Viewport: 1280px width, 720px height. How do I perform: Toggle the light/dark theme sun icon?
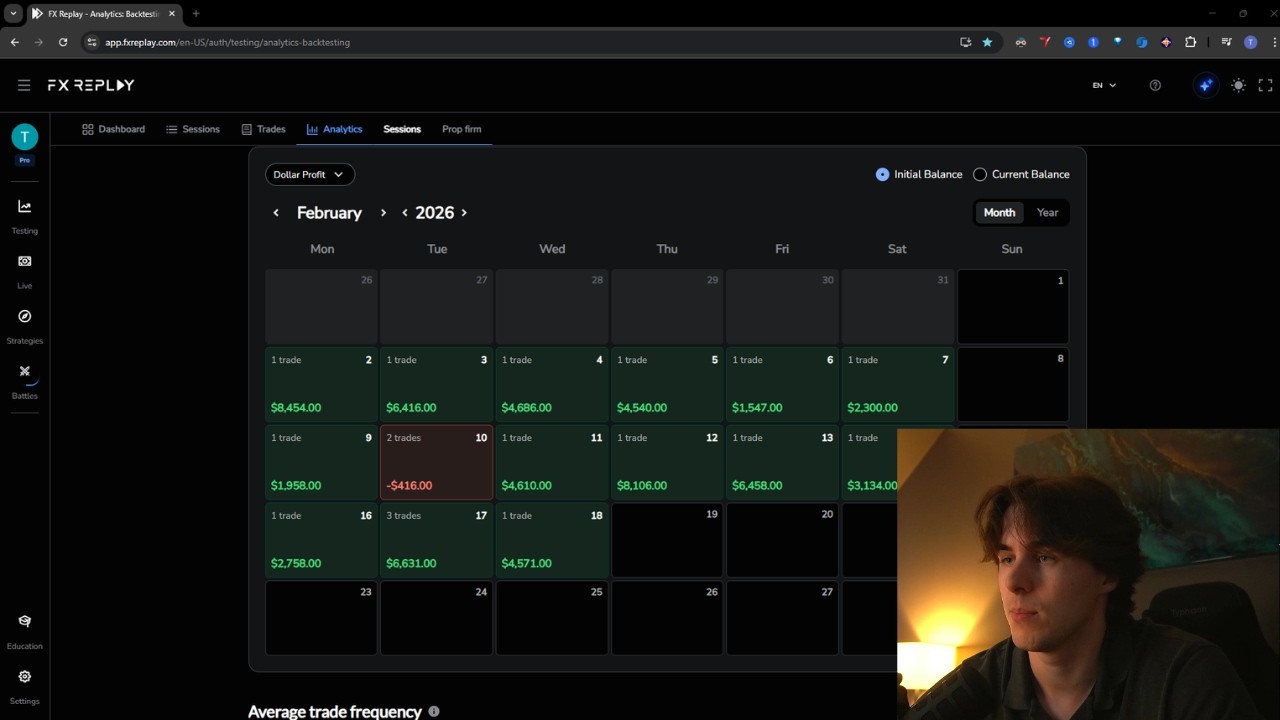pos(1238,85)
